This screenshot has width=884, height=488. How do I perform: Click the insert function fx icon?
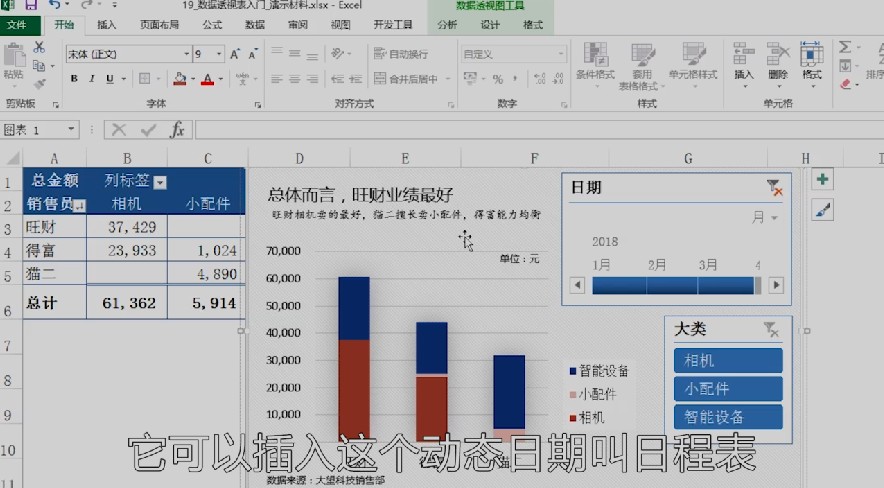pos(178,130)
